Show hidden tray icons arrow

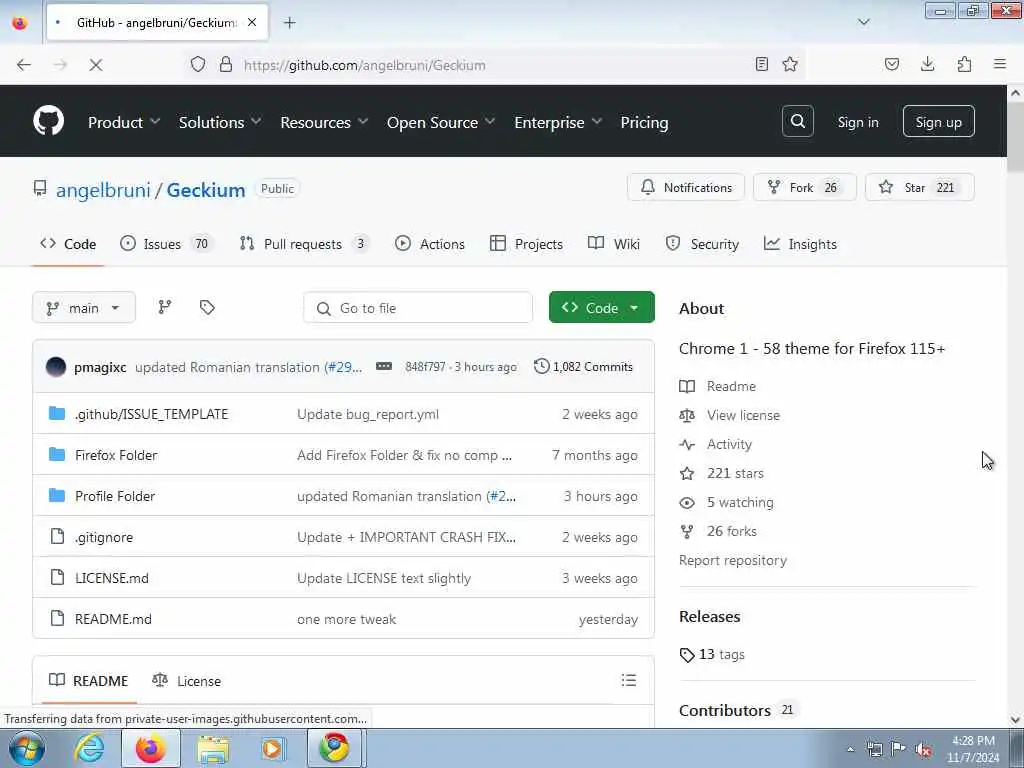click(850, 749)
